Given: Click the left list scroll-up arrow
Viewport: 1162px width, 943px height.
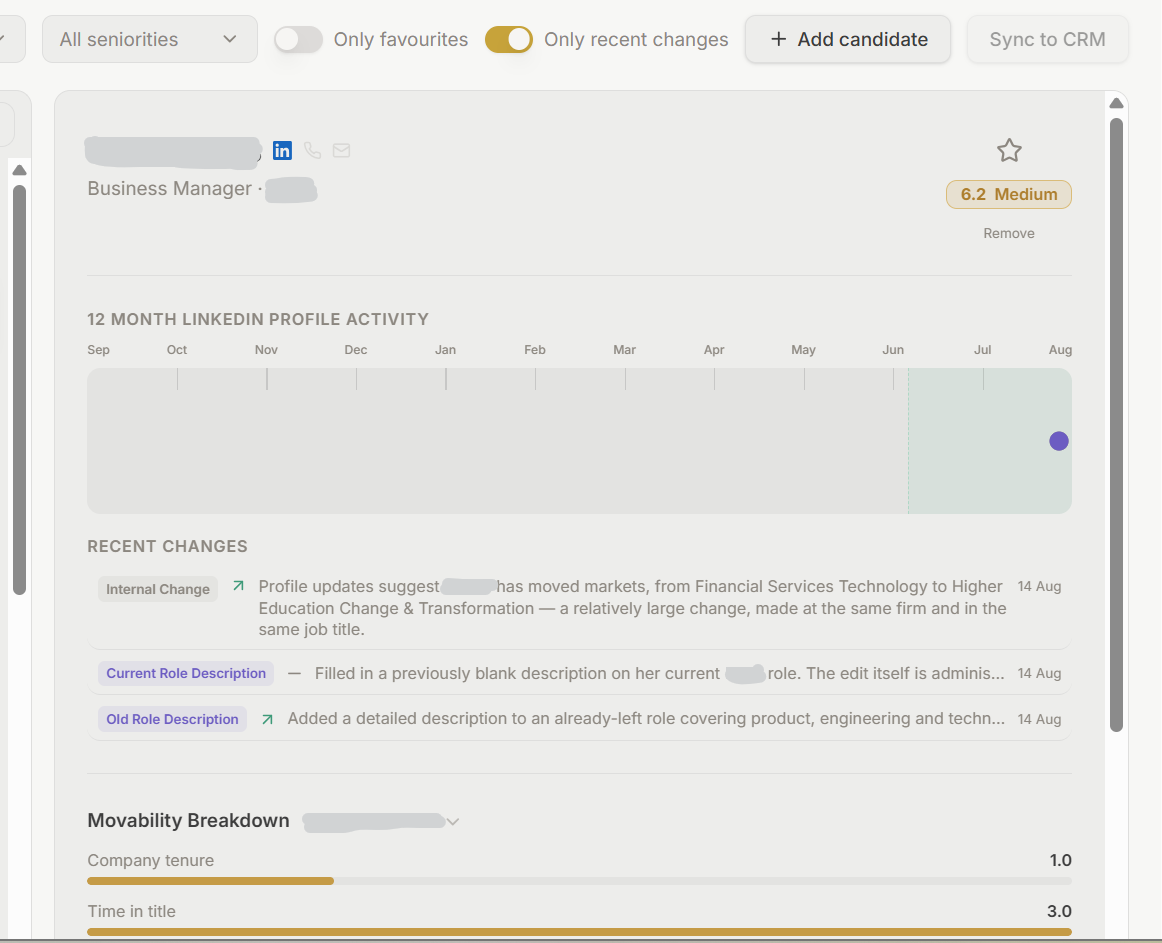Looking at the screenshot, I should point(20,170).
